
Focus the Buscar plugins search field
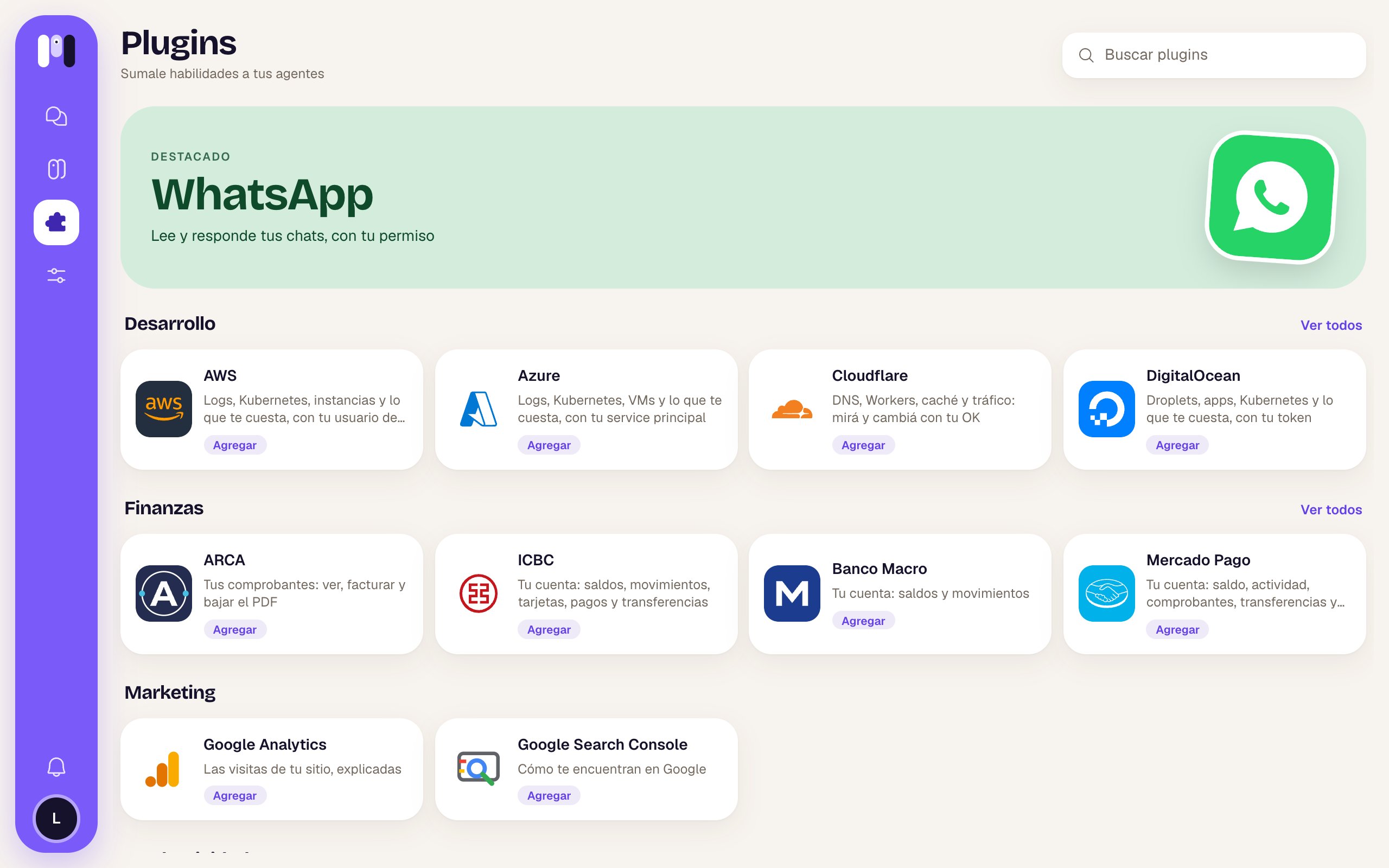[1214, 55]
